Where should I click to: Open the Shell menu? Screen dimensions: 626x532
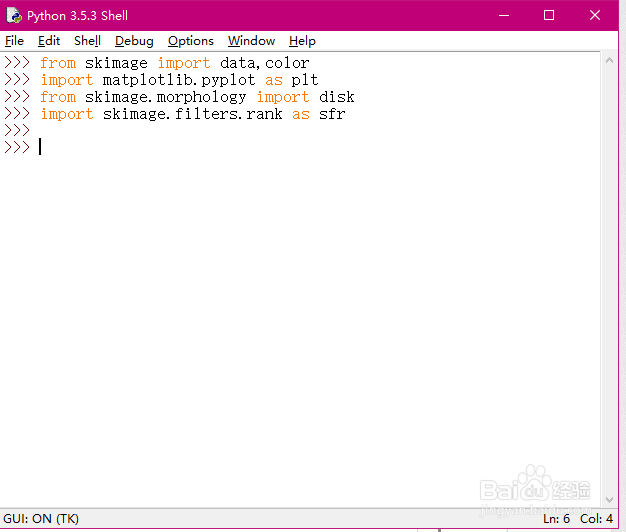click(87, 41)
